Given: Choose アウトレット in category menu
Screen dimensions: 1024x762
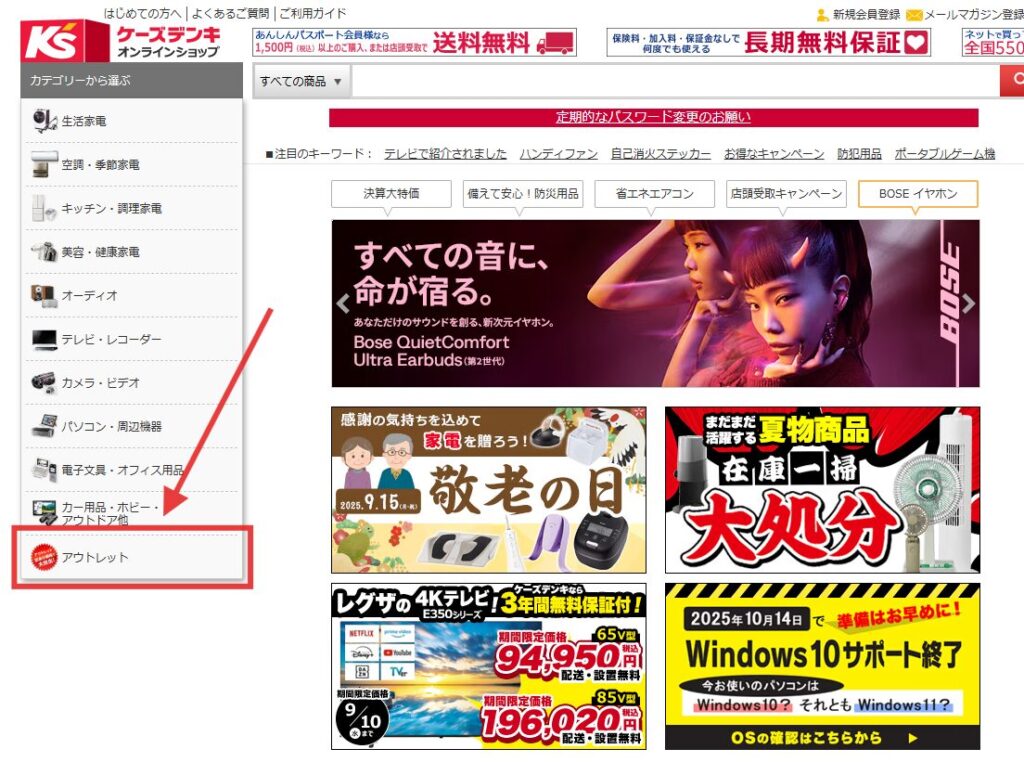Looking at the screenshot, I should pyautogui.click(x=131, y=557).
